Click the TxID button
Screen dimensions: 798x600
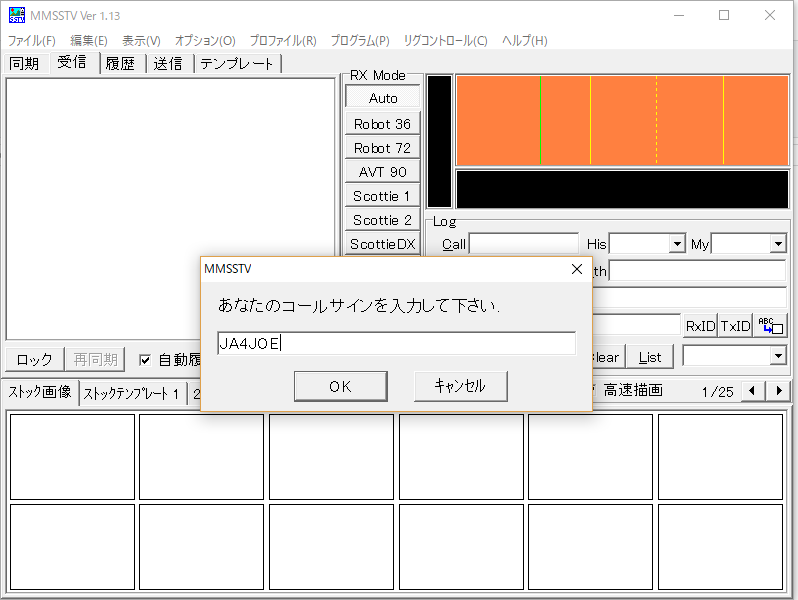(735, 326)
